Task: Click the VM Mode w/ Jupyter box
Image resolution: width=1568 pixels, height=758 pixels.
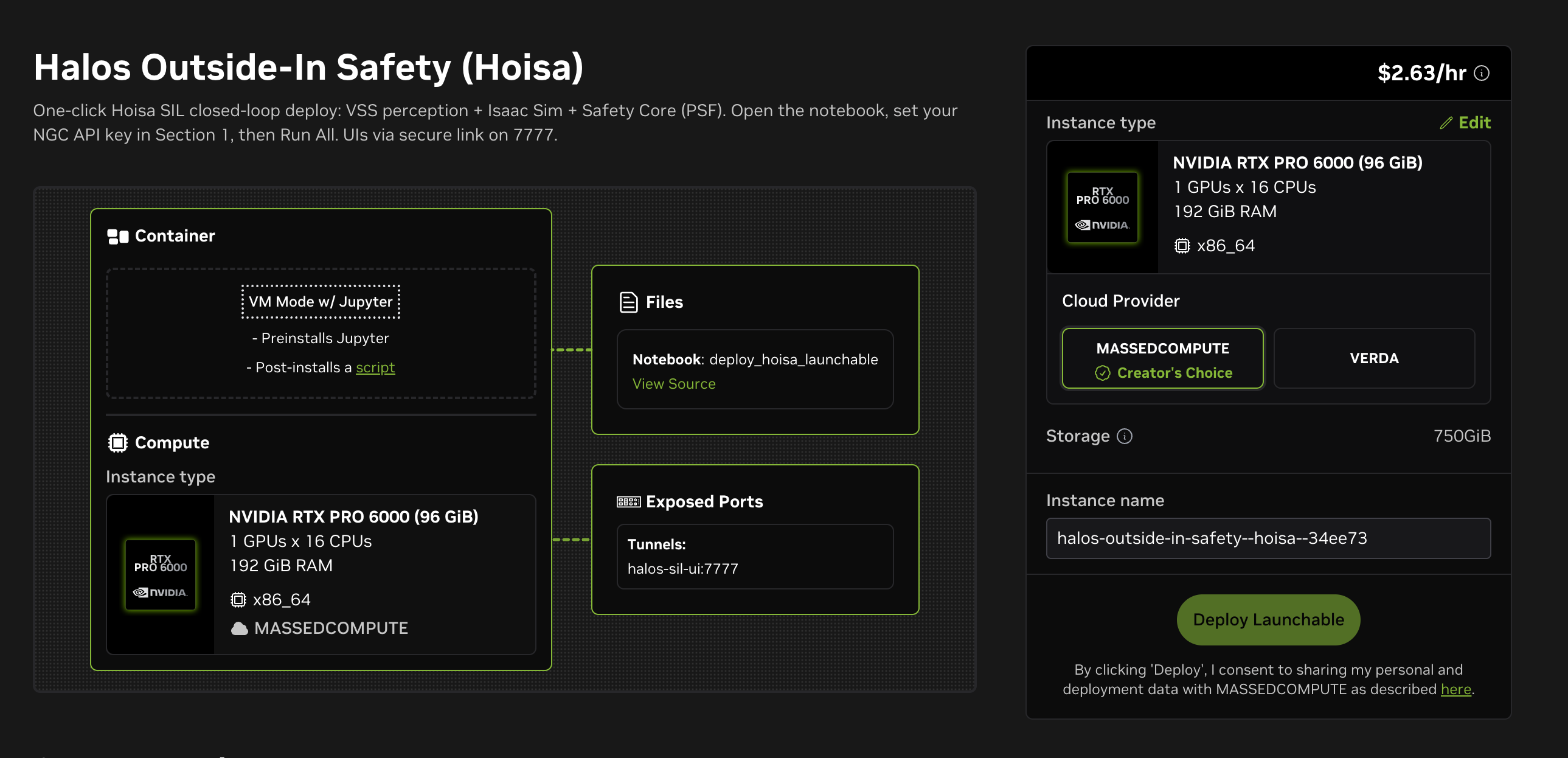Action: click(x=321, y=302)
